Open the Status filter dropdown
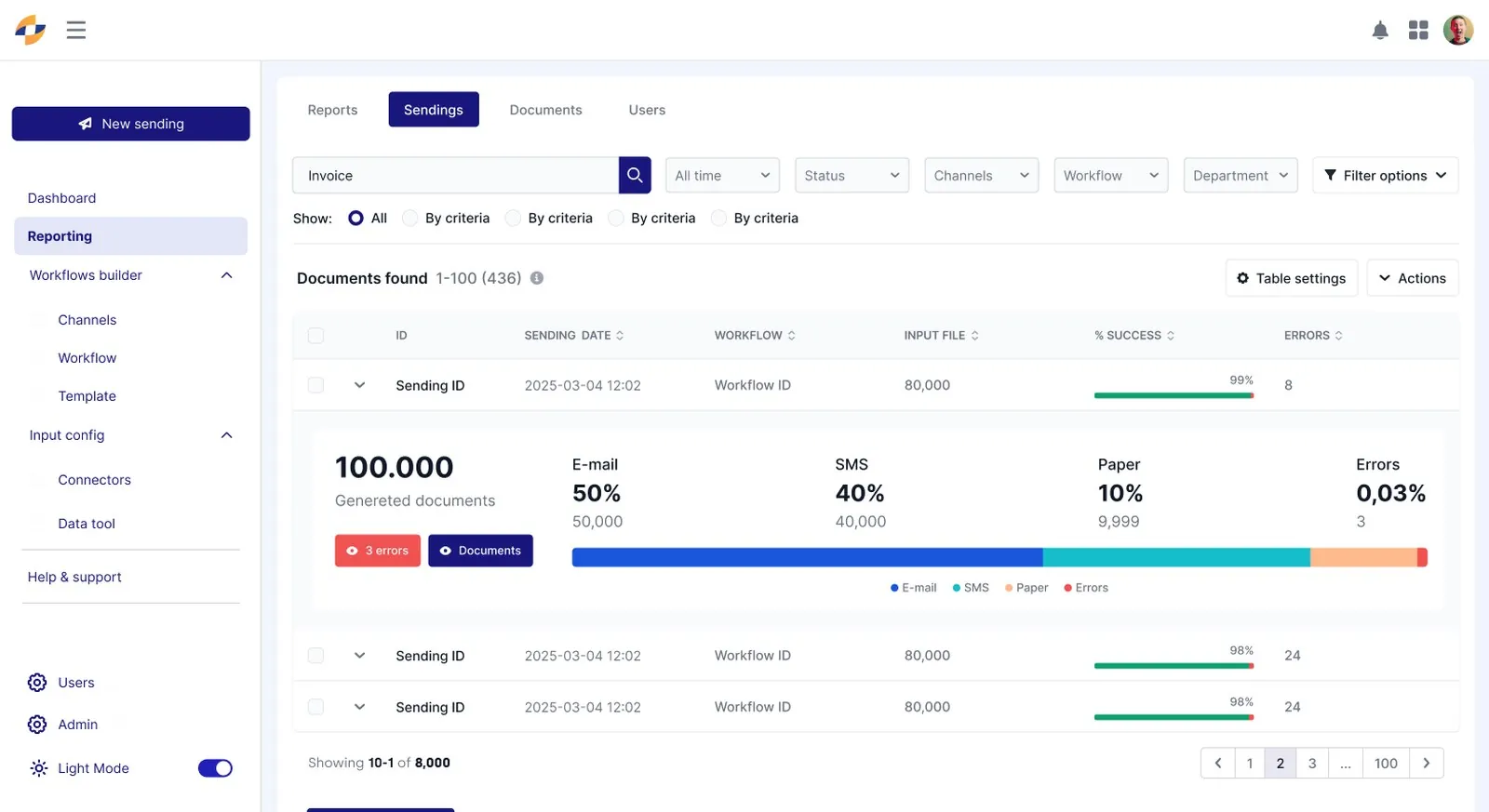This screenshot has width=1489, height=812. [x=852, y=175]
